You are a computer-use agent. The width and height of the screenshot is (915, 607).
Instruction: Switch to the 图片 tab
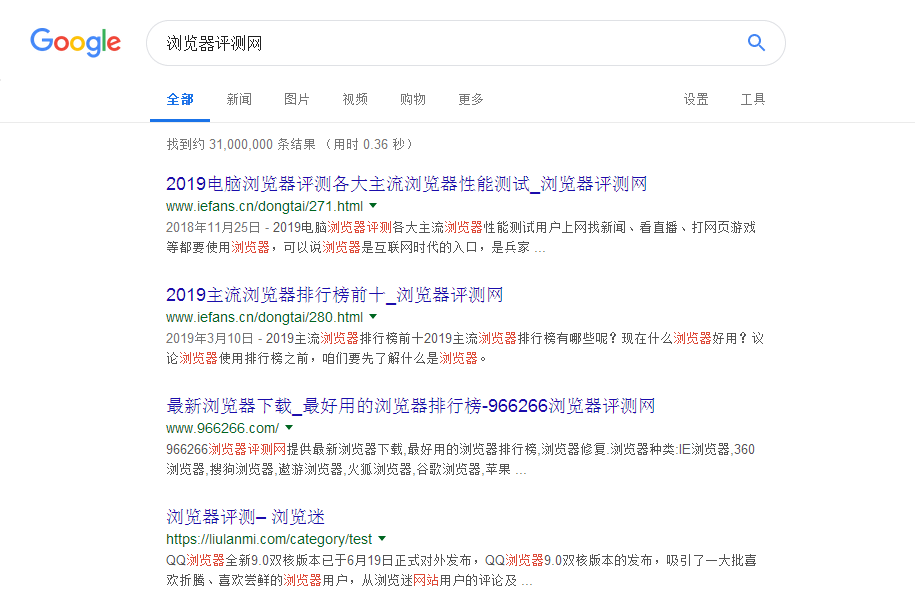(x=297, y=100)
